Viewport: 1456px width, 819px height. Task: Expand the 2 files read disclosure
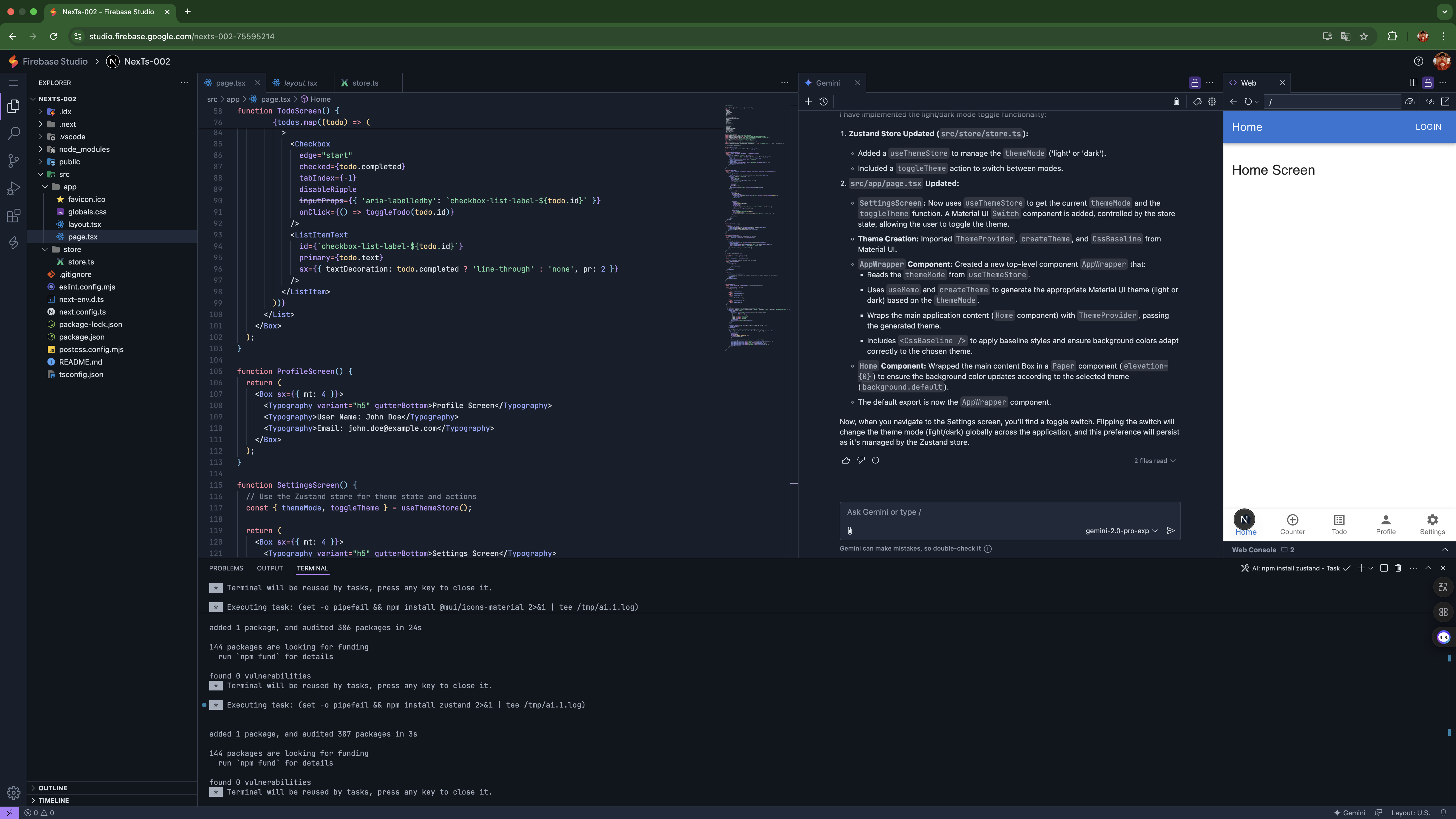pos(1154,461)
